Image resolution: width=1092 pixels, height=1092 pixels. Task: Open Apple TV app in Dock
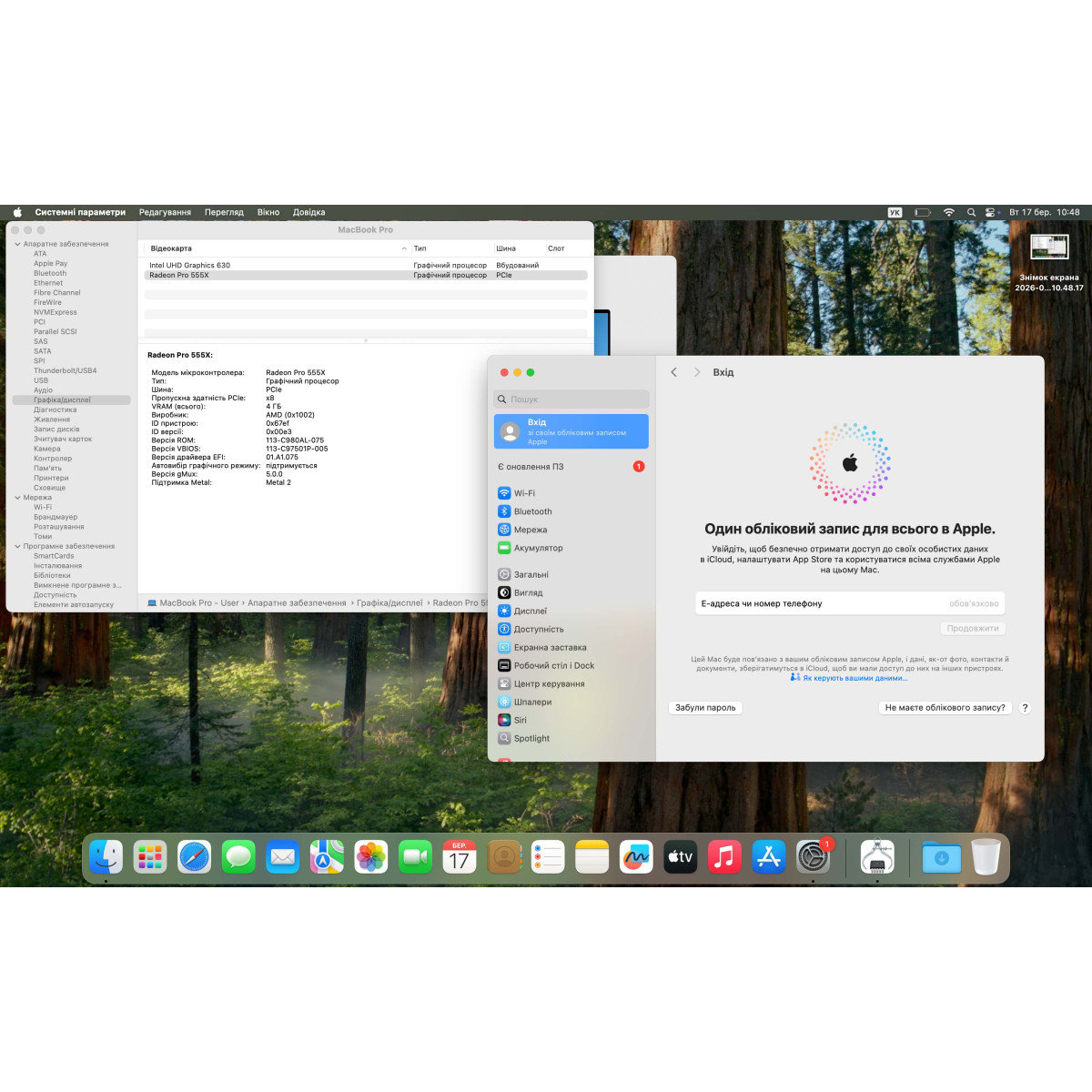pos(680,856)
